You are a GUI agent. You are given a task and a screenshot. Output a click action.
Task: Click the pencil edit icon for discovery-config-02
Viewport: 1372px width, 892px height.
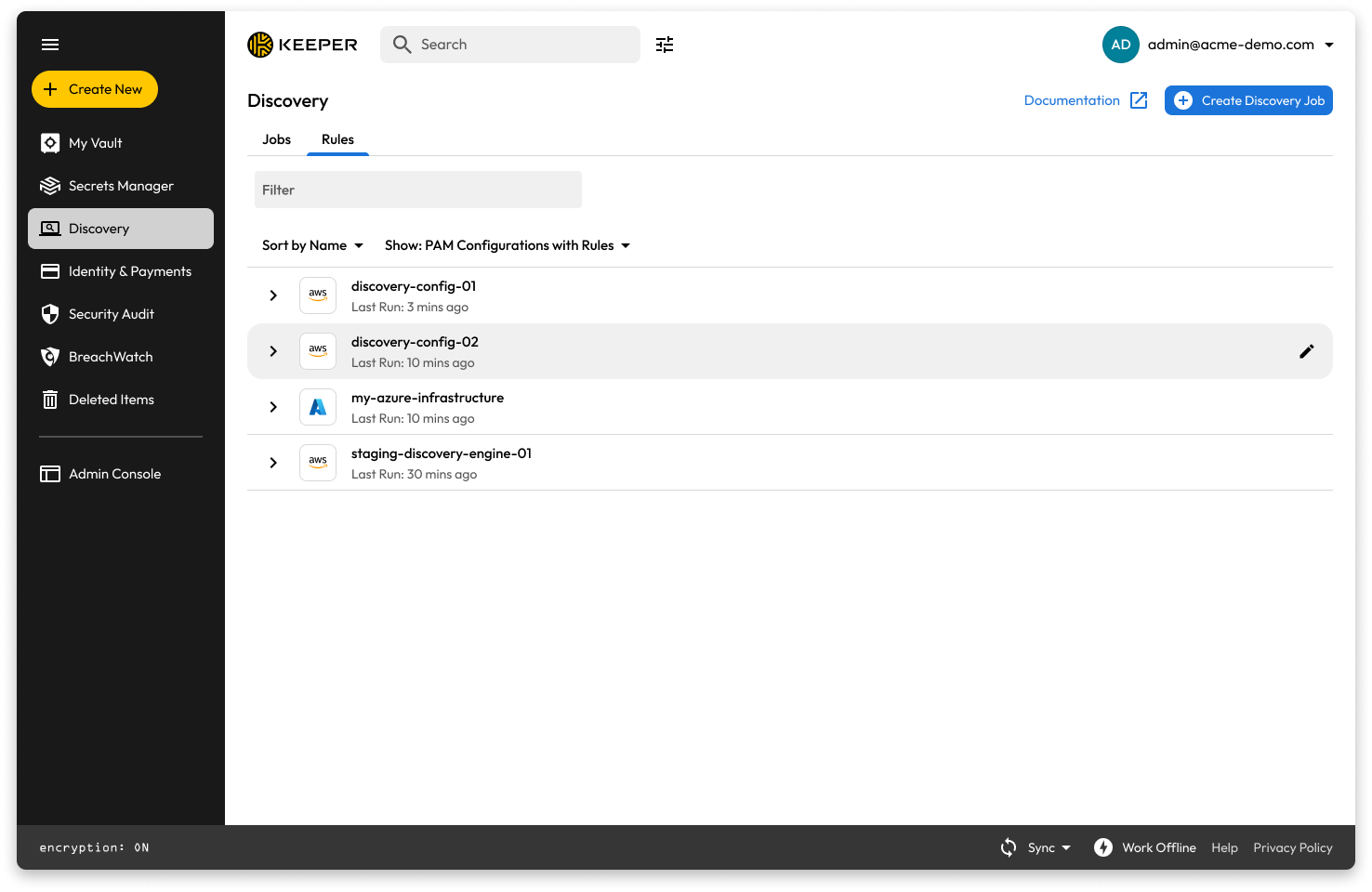click(x=1306, y=351)
